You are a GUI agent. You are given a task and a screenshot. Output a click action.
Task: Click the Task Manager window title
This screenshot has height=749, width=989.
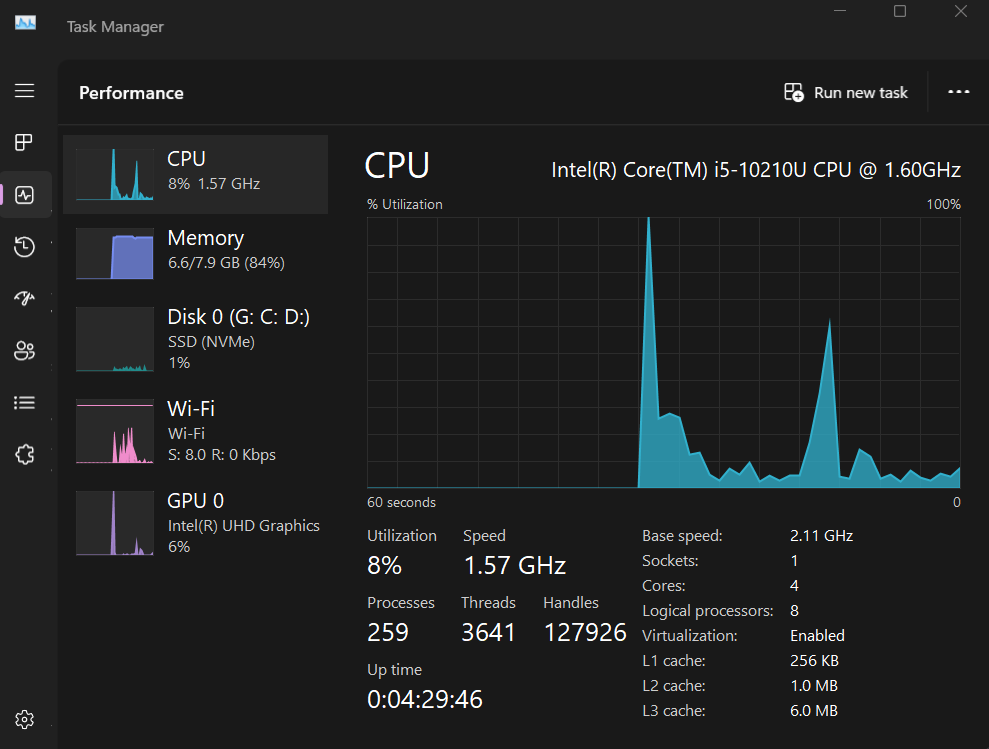[115, 27]
